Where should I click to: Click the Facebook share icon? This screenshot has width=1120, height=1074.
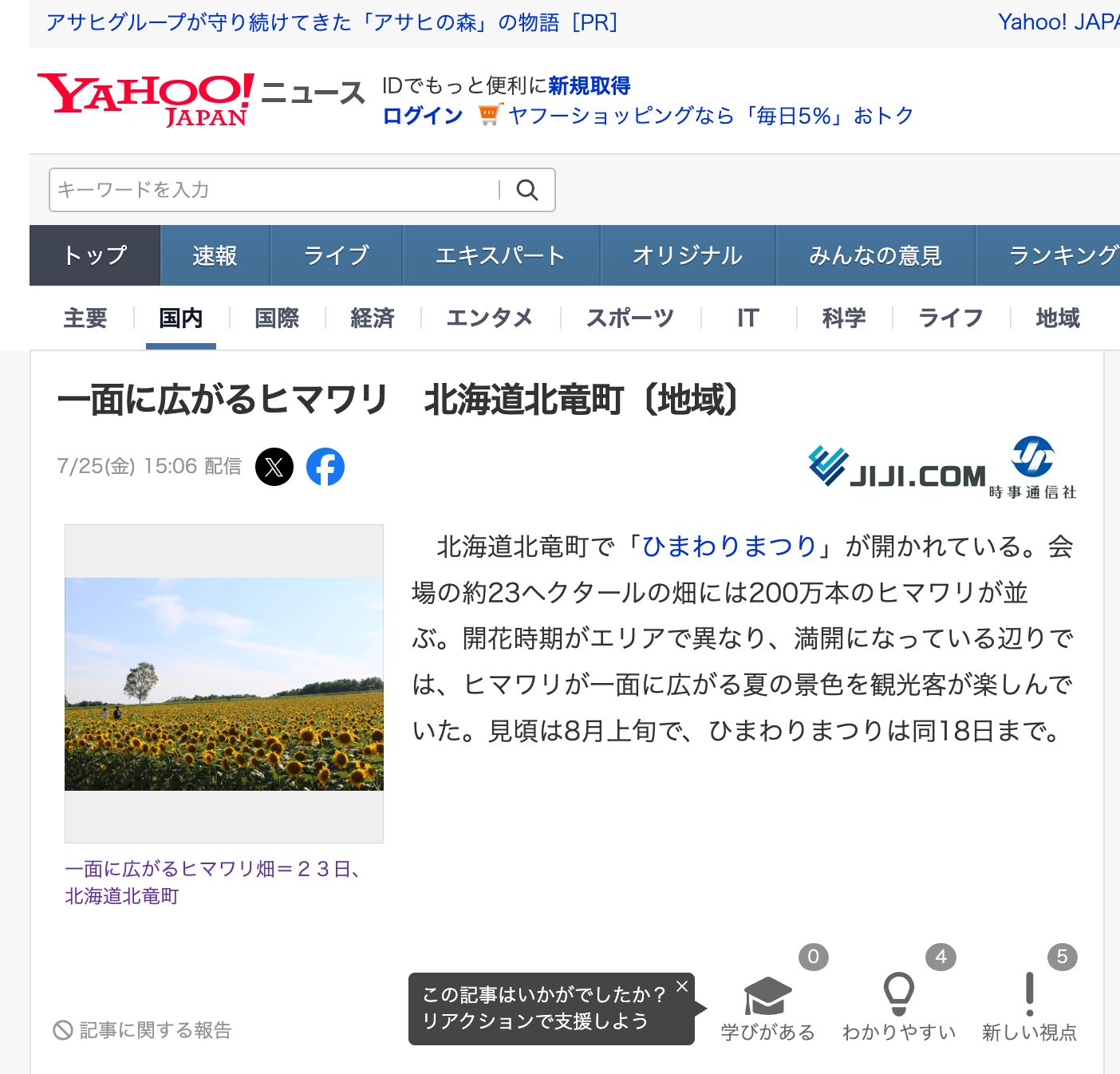325,467
